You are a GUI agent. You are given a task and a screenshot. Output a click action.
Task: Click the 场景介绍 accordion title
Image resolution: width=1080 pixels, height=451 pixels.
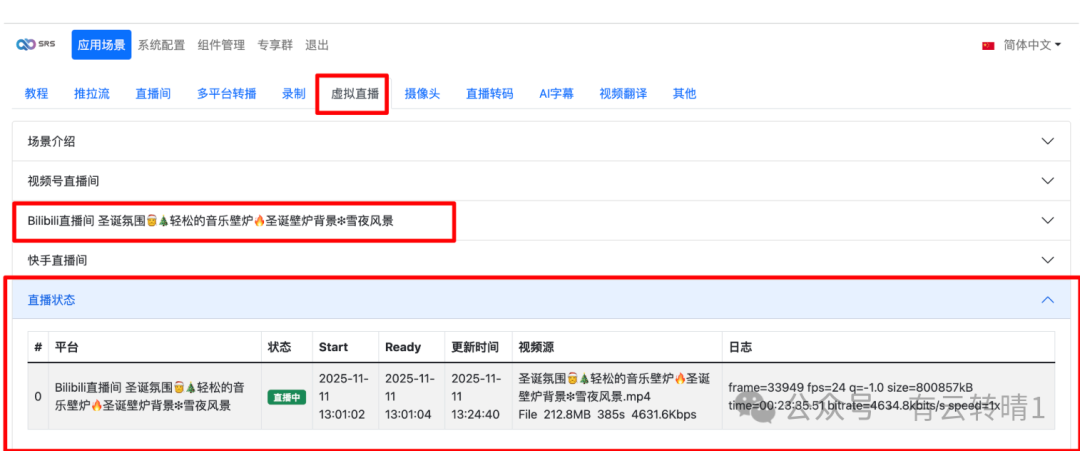(51, 141)
